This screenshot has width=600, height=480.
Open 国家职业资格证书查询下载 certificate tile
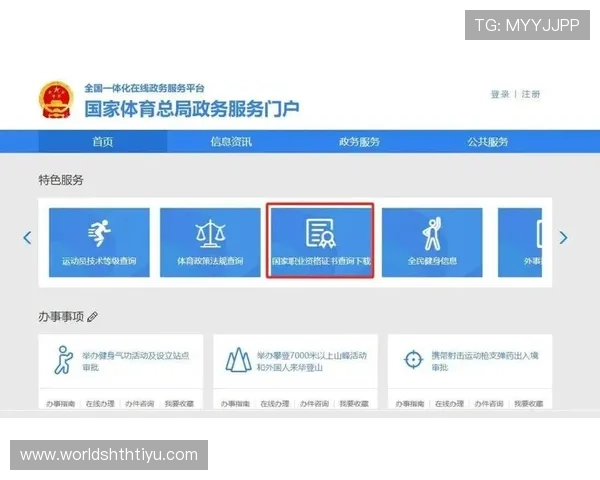pos(320,241)
